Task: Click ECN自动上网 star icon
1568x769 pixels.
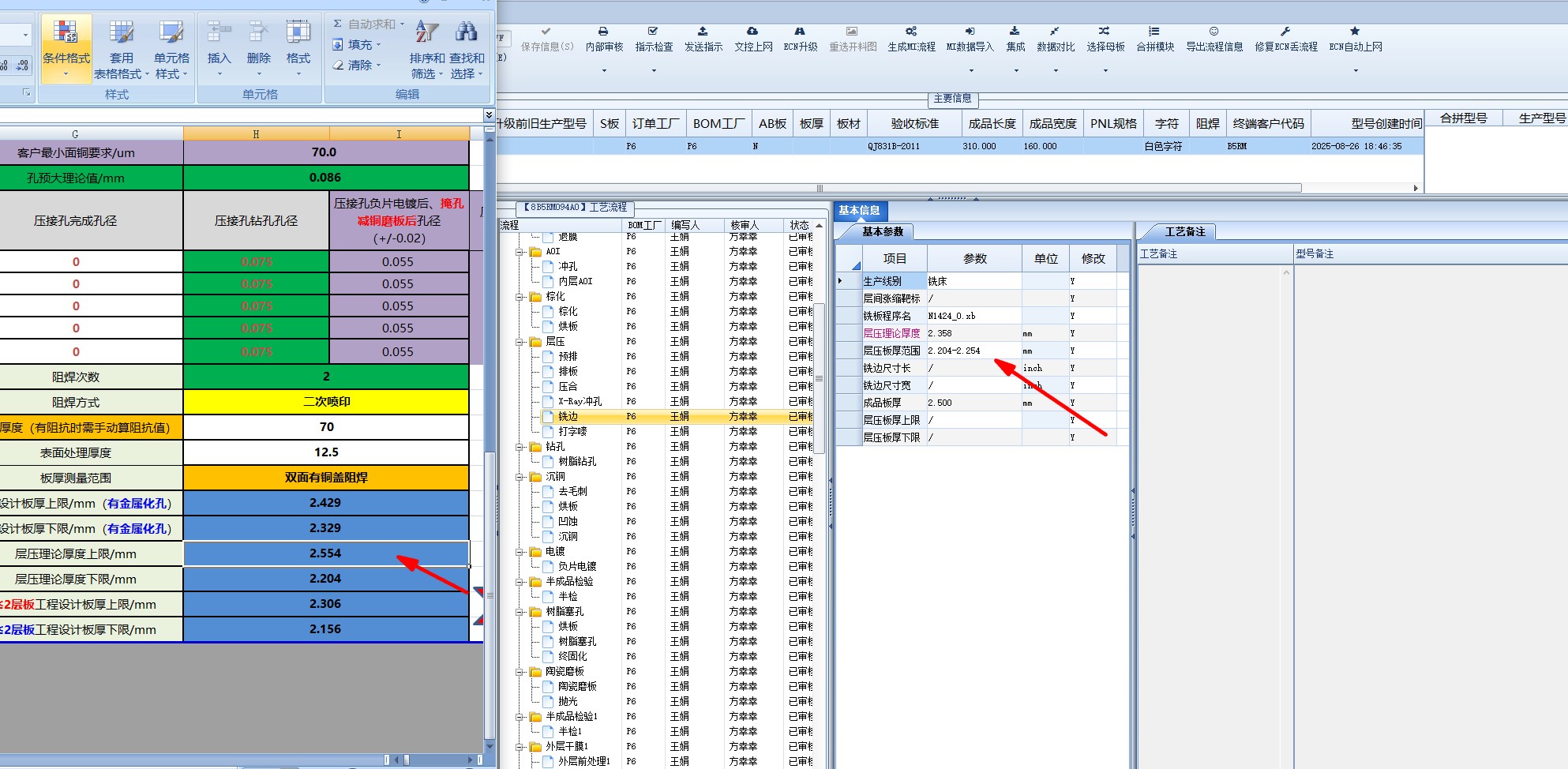Action: point(1355,32)
